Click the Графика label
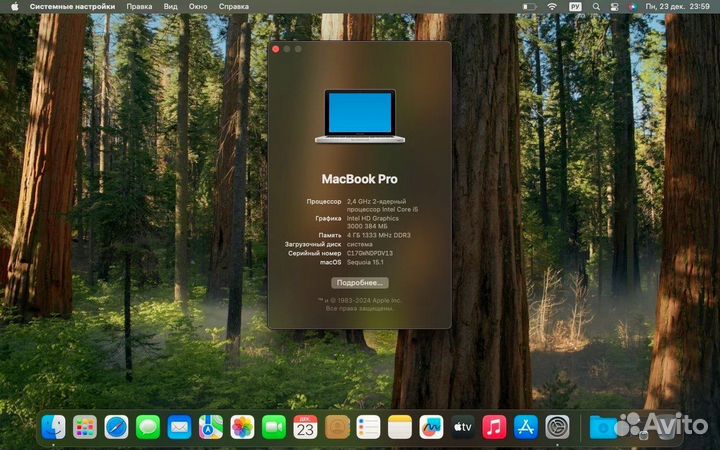This screenshot has height=450, width=720. click(x=328, y=219)
